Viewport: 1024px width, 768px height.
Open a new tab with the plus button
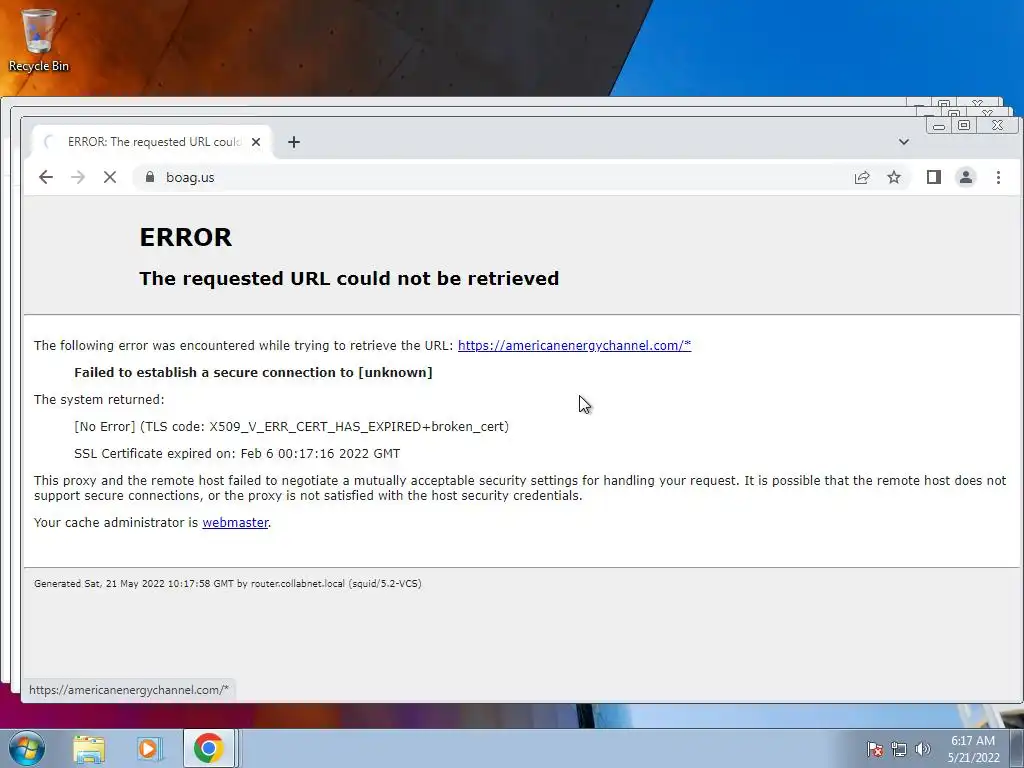[294, 142]
